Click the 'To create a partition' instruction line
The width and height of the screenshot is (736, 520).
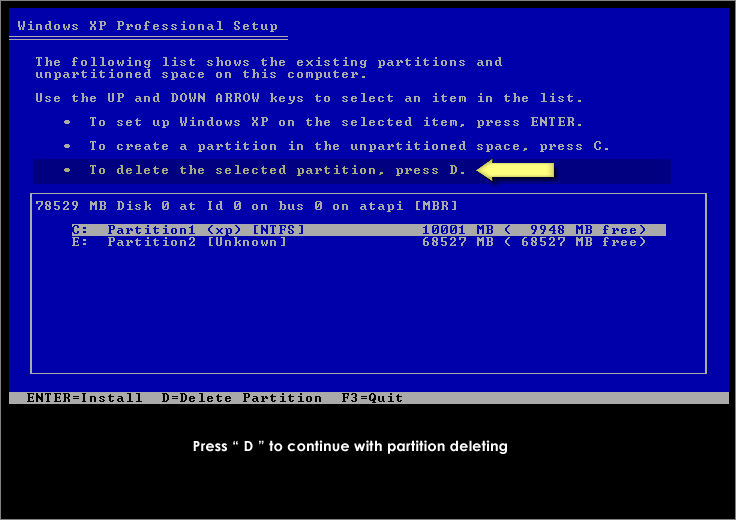pos(349,146)
